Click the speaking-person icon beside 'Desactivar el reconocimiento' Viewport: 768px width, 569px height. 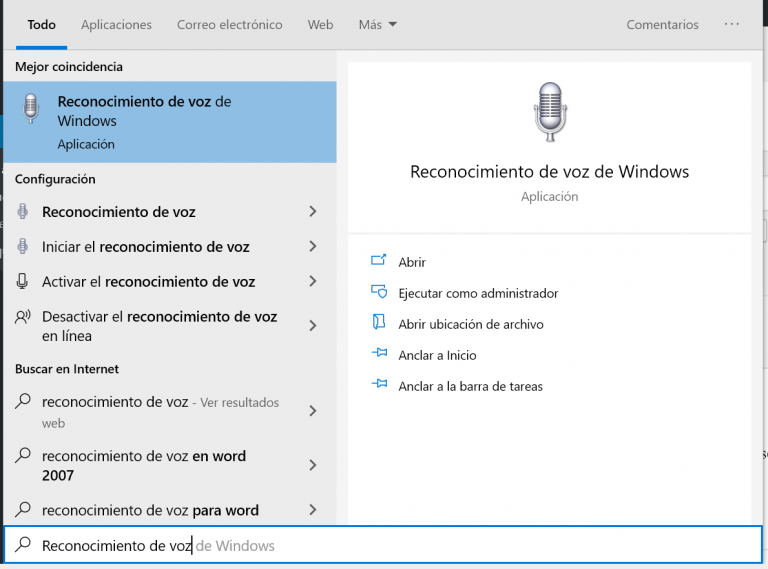pyautogui.click(x=23, y=317)
